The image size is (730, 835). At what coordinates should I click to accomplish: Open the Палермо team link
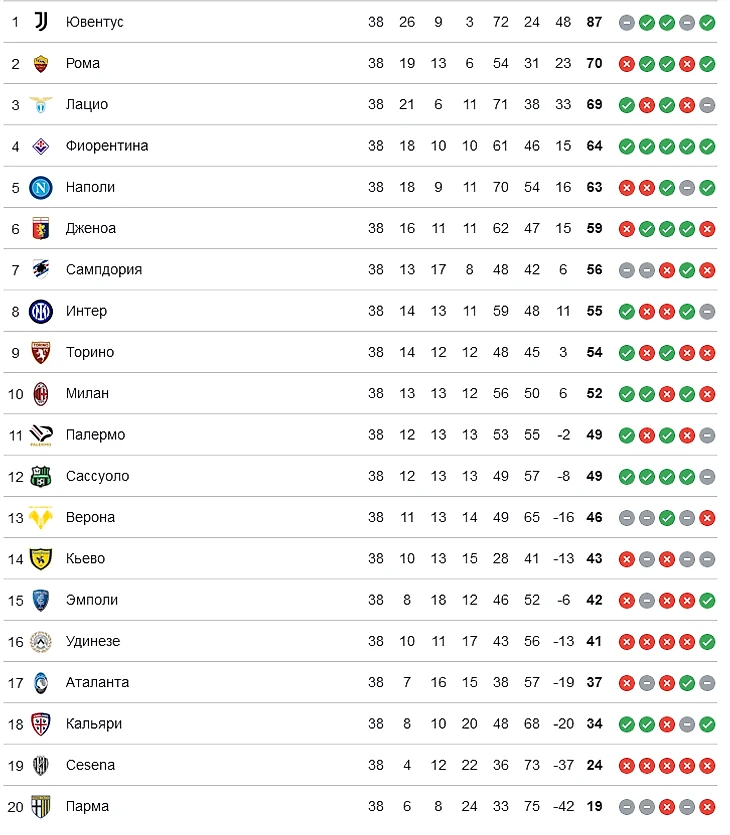[x=95, y=435]
